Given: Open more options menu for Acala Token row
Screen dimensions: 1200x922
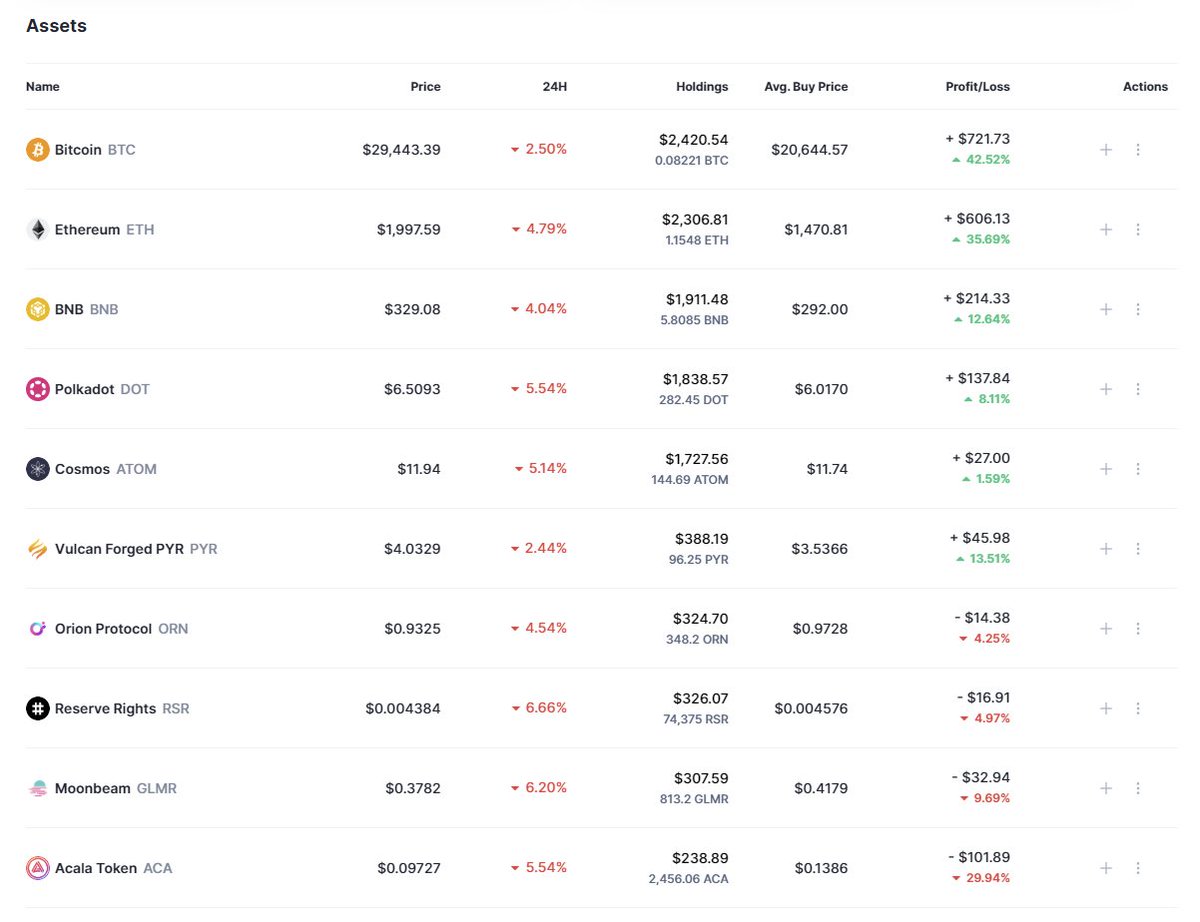Looking at the screenshot, I should click(1138, 868).
